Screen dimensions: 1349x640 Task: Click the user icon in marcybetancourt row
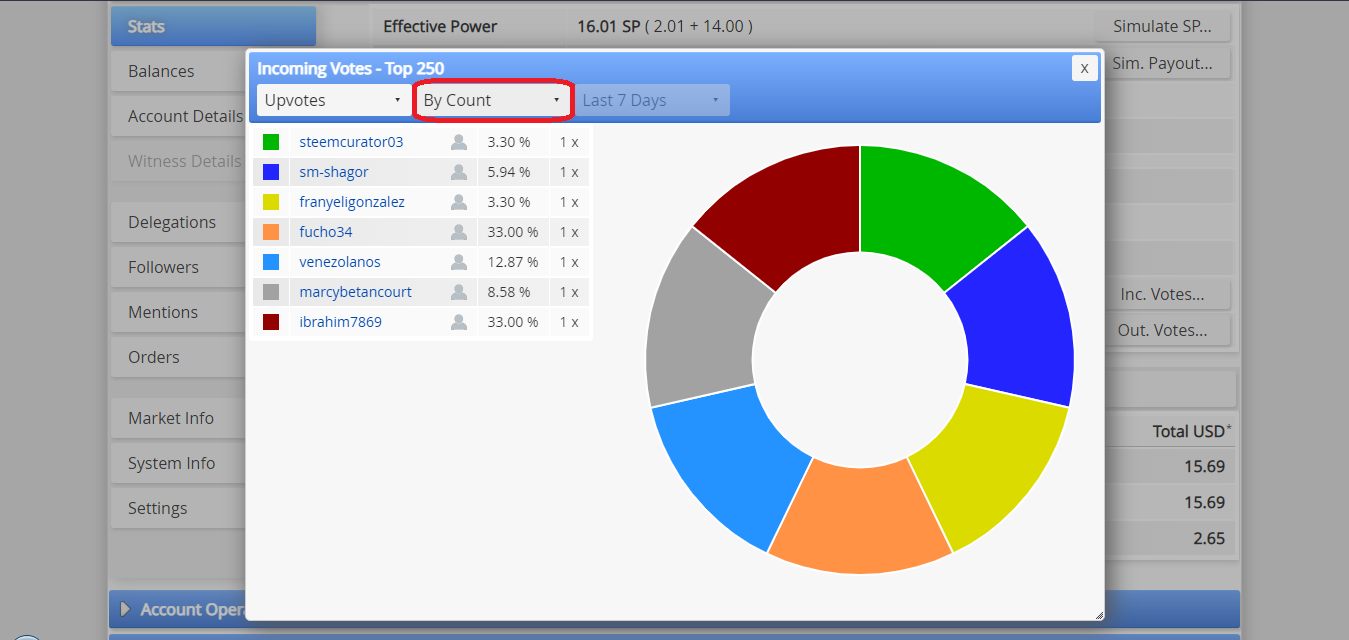[x=459, y=292]
